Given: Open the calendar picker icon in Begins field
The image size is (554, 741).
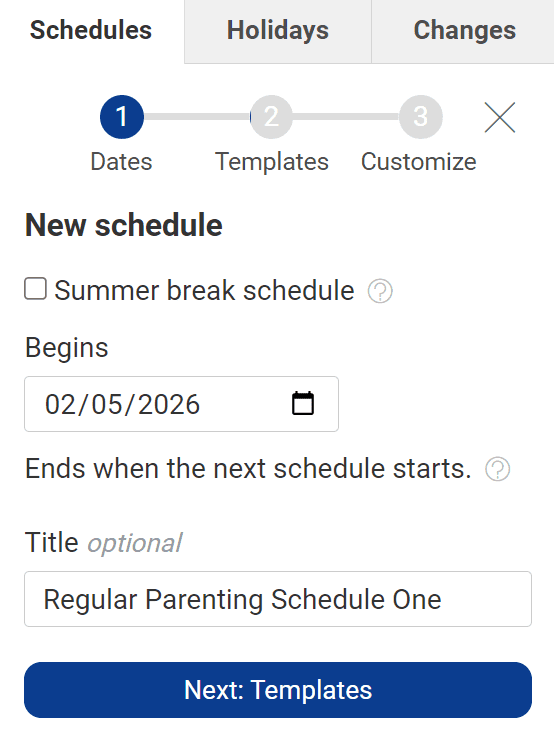Looking at the screenshot, I should click(303, 404).
